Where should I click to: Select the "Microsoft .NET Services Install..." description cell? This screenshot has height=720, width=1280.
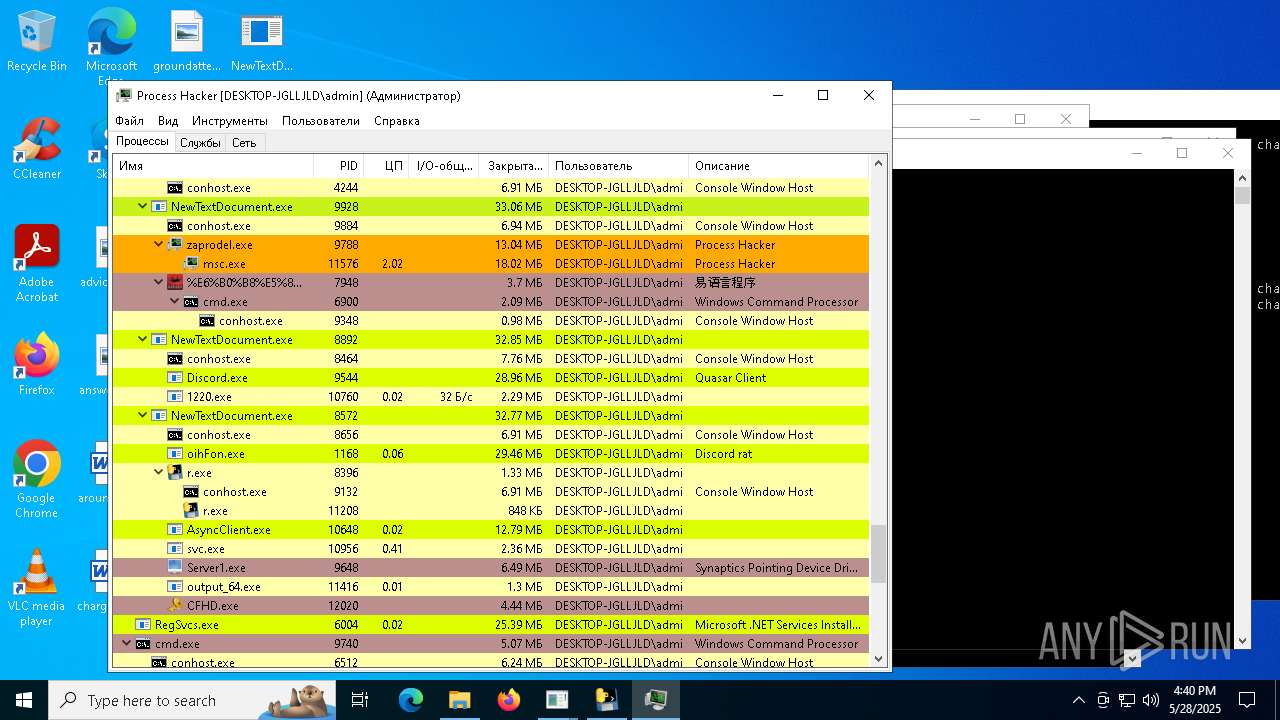(779, 624)
